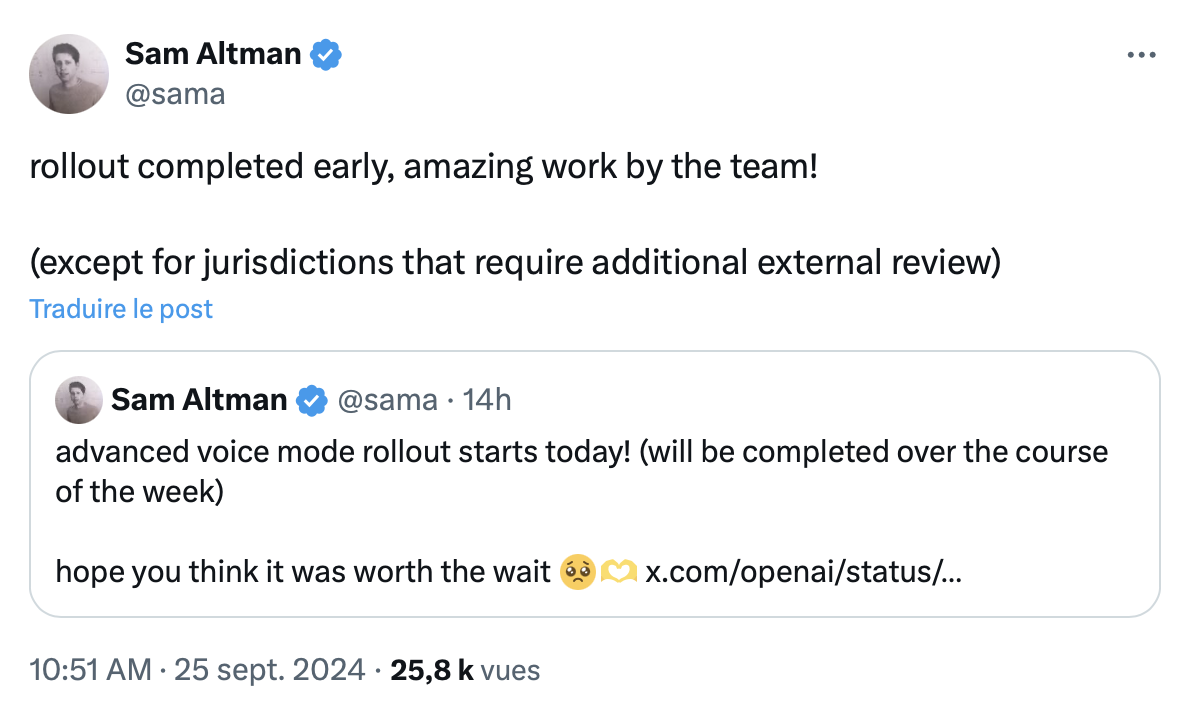Screen dimensions: 1182x718
Task: Open the 25,8 k vues view count
Action: pyautogui.click(x=465, y=670)
